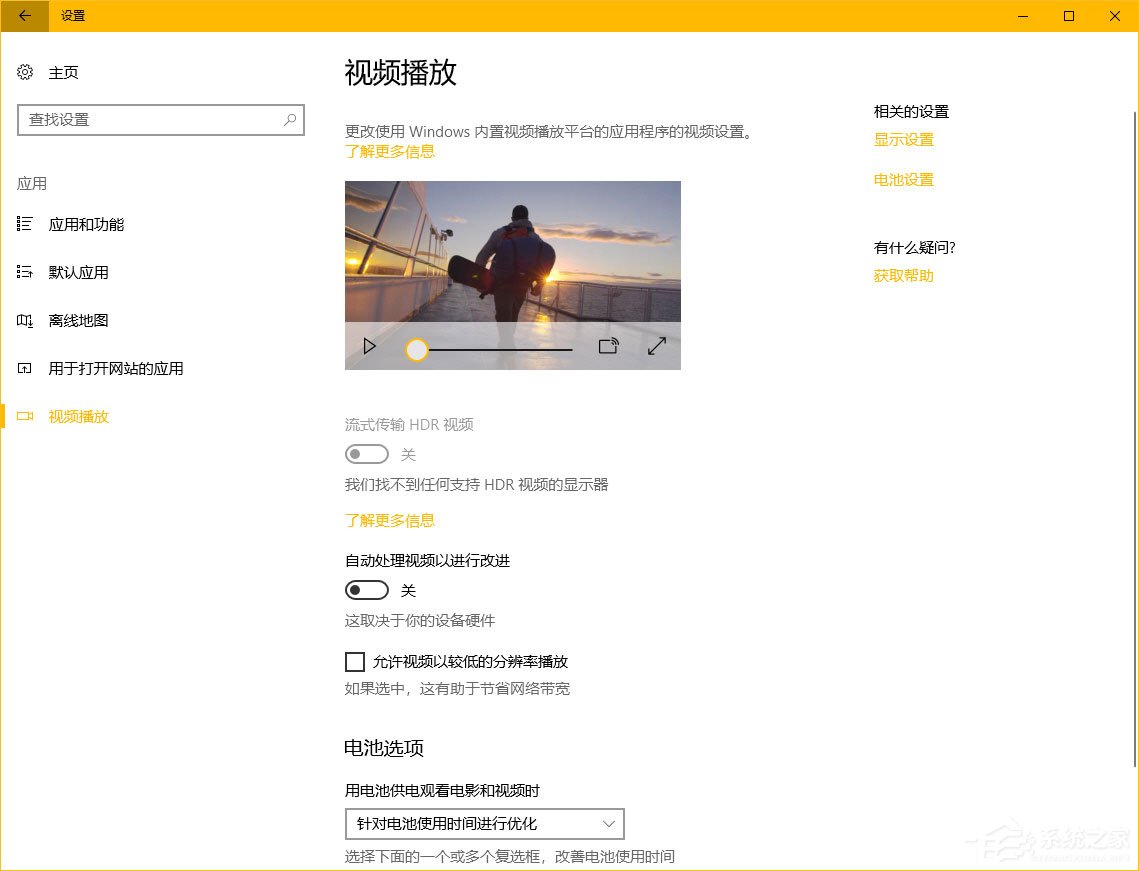
Task: Enter fullscreen using the expand icon
Action: tap(656, 346)
